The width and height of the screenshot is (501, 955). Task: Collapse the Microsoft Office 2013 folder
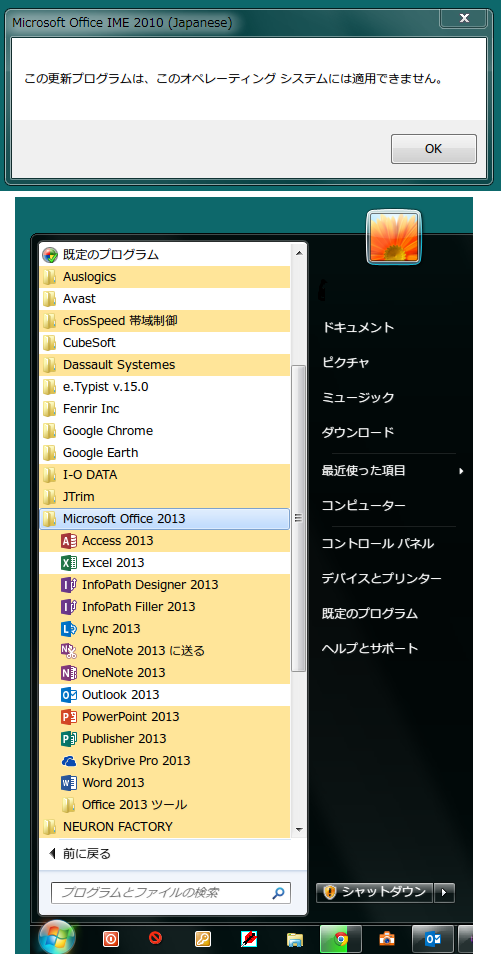tap(165, 519)
